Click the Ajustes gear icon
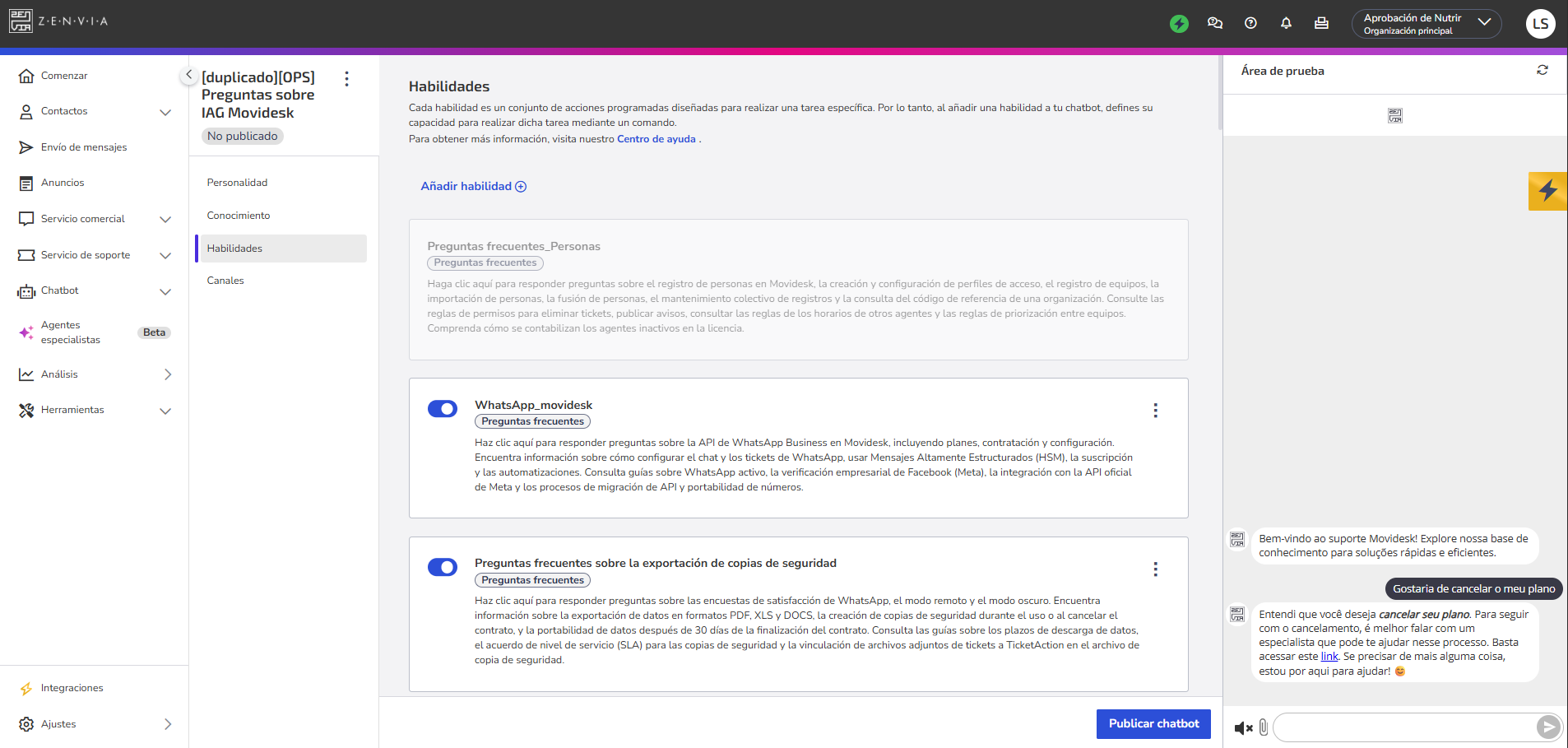This screenshot has width=1568, height=748. (x=26, y=724)
